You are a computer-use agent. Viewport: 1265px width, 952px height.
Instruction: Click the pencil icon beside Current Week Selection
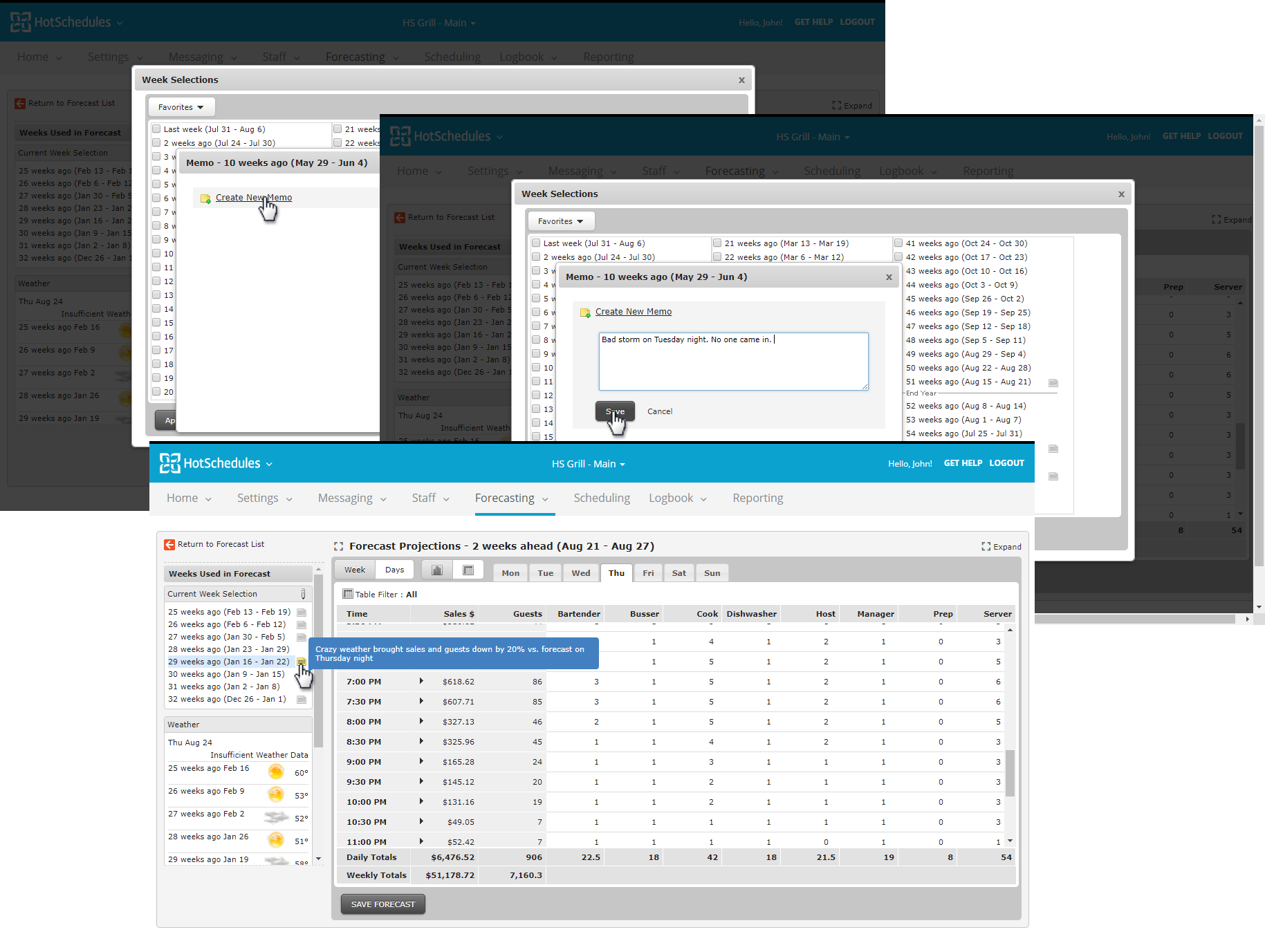tap(303, 594)
